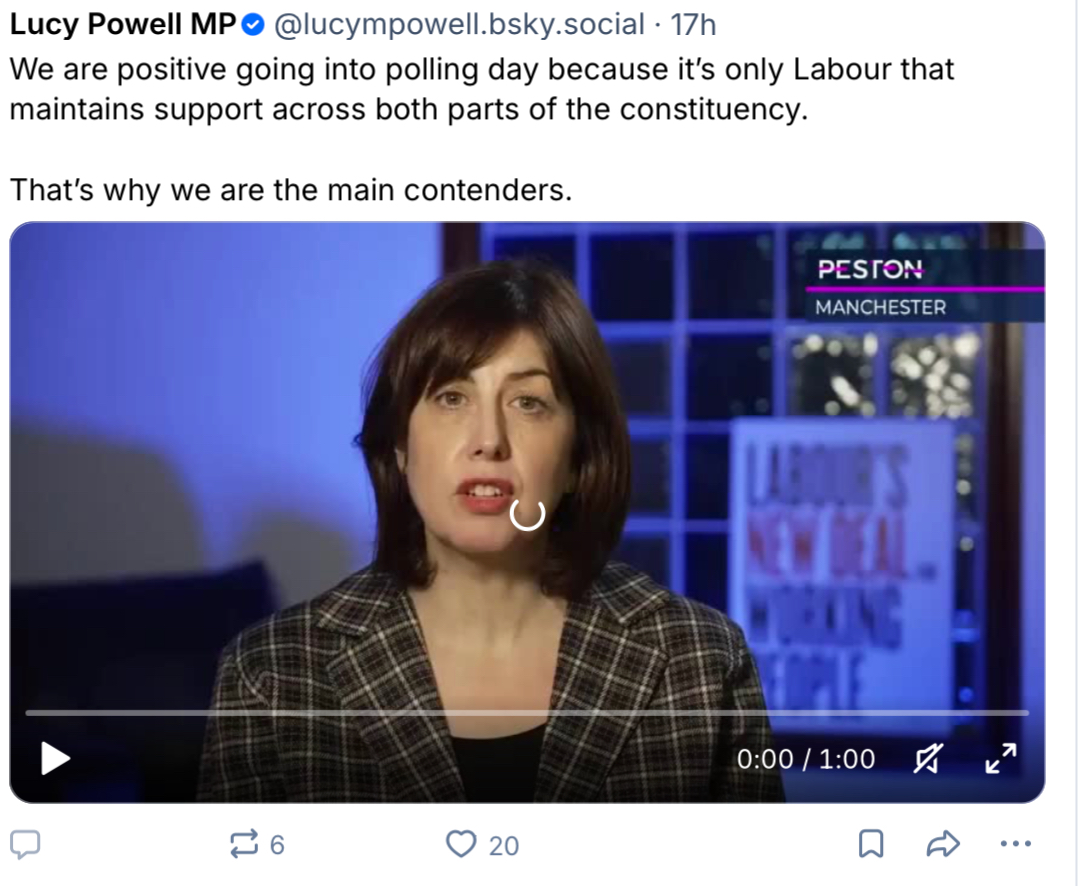This screenshot has width=1080, height=886.
Task: Seek on the video progress bar
Action: [526, 713]
